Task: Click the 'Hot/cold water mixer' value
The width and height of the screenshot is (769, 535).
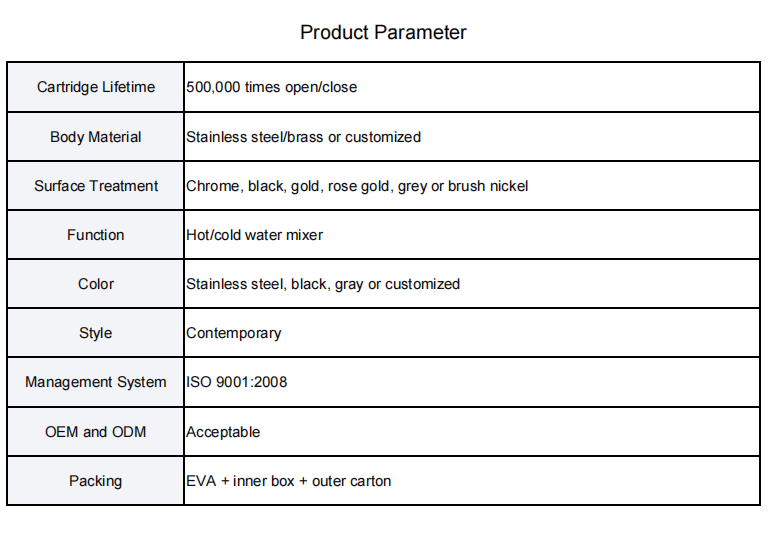Action: 255,235
